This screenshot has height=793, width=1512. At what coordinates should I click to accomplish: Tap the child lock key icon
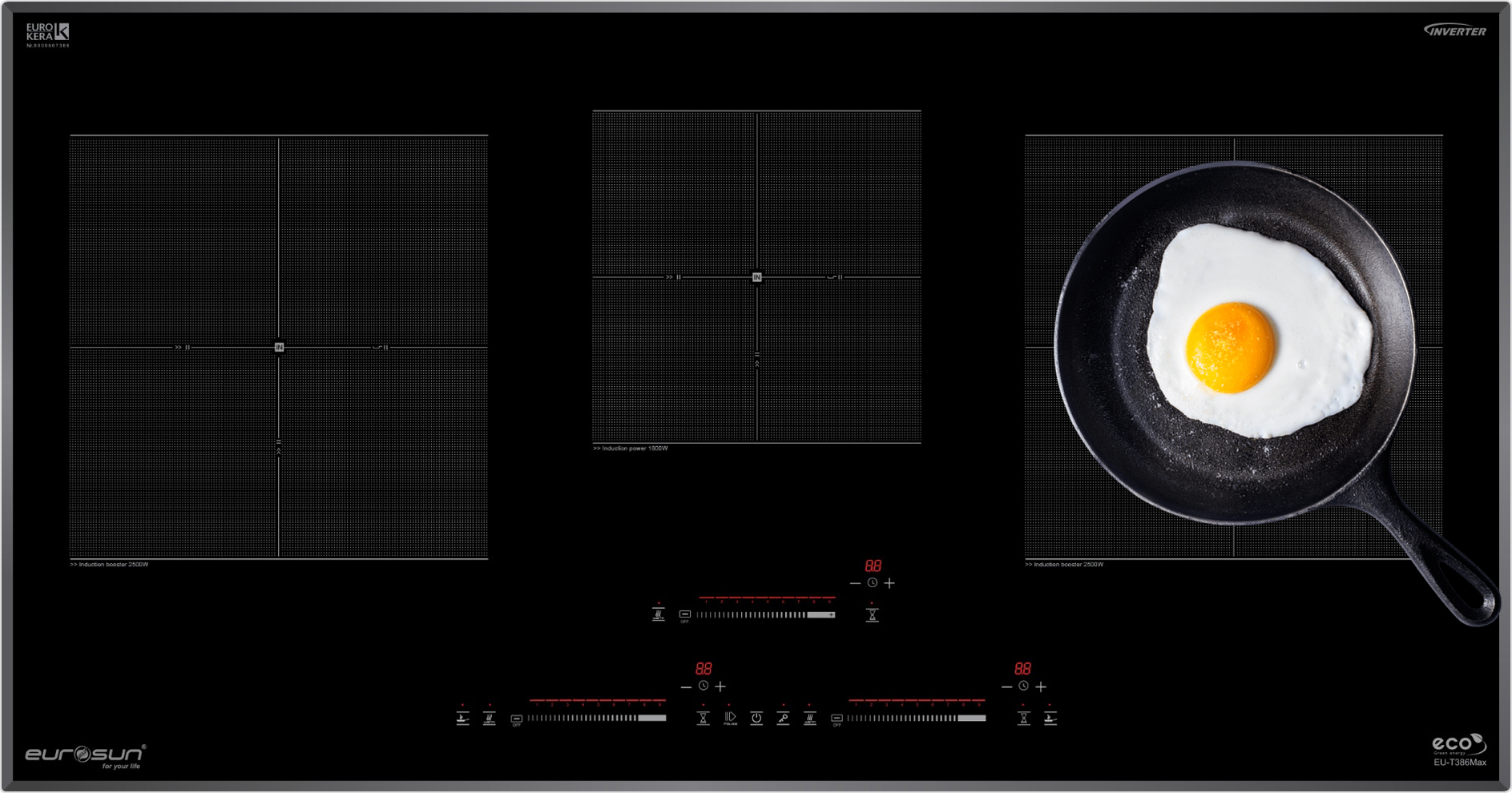[783, 718]
